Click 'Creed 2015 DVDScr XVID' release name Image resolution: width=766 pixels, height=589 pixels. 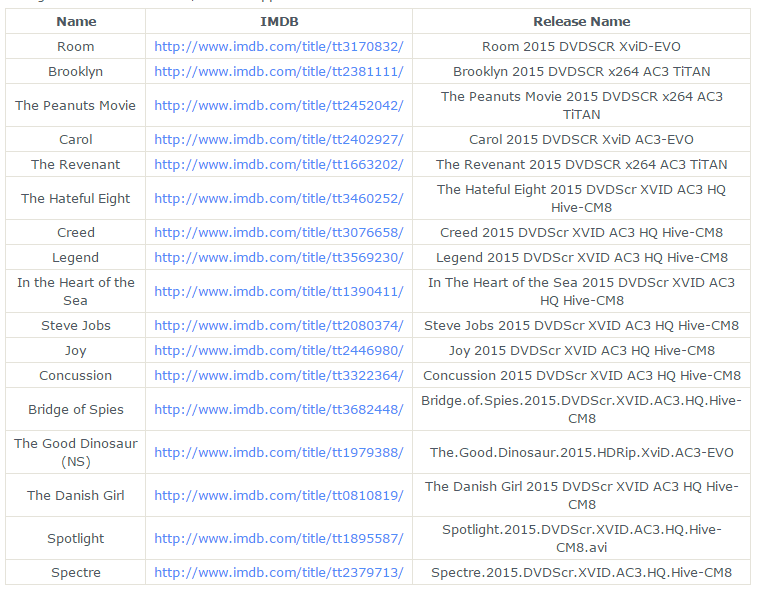point(581,232)
